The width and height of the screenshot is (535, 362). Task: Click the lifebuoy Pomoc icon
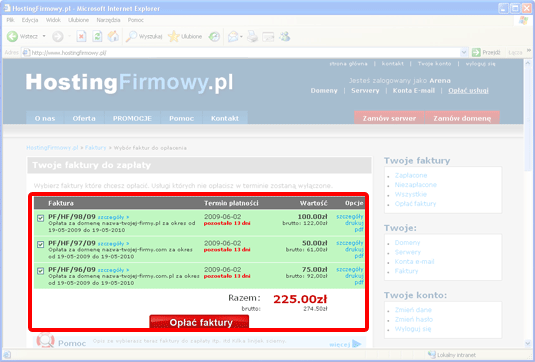click(46, 340)
